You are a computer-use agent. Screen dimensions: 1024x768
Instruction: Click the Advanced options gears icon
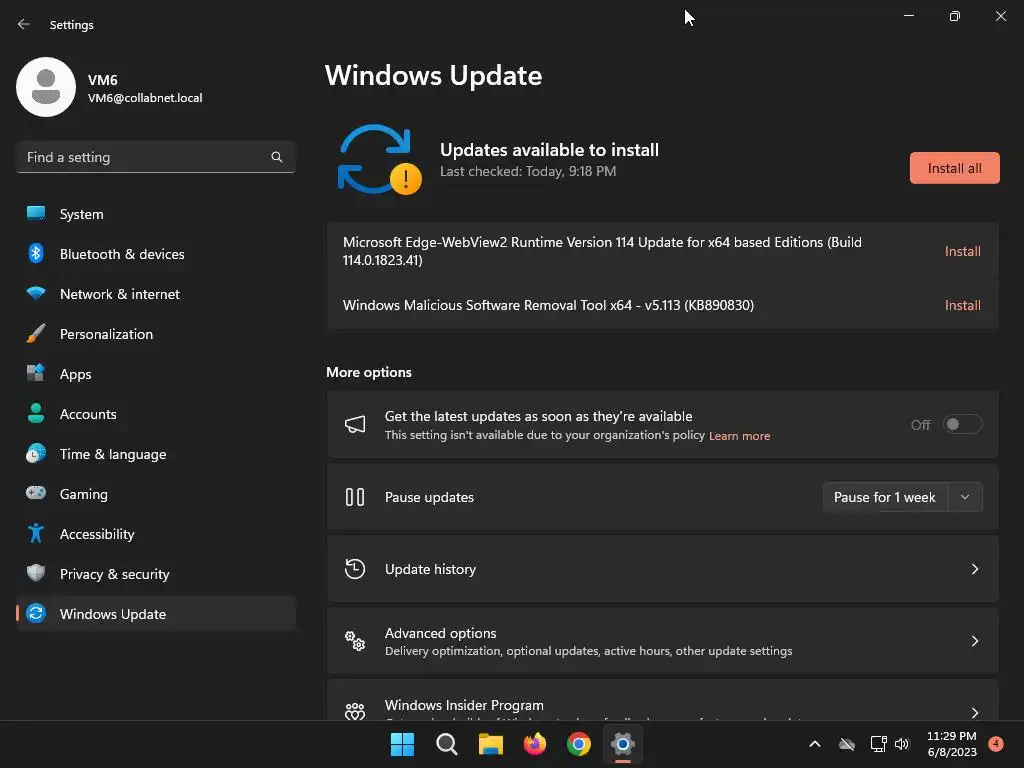pos(355,641)
